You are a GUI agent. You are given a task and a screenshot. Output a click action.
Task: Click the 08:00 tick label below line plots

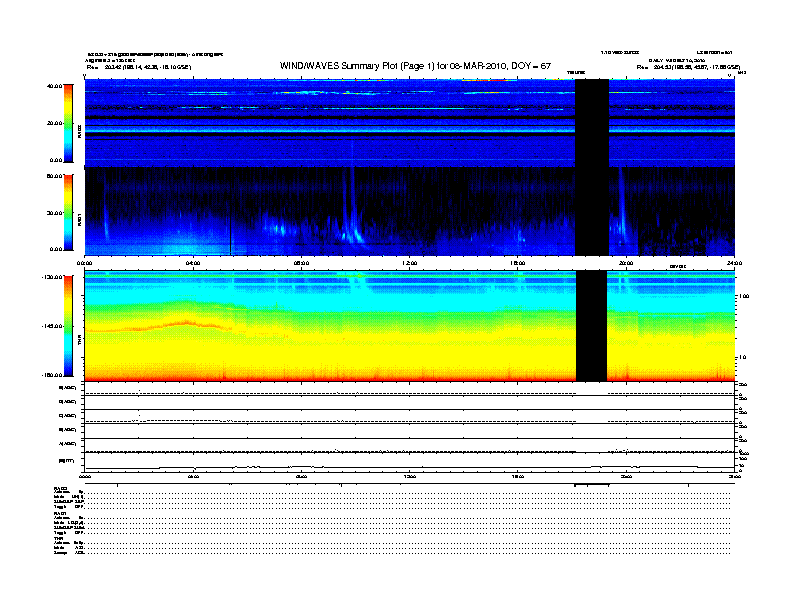tap(302, 476)
